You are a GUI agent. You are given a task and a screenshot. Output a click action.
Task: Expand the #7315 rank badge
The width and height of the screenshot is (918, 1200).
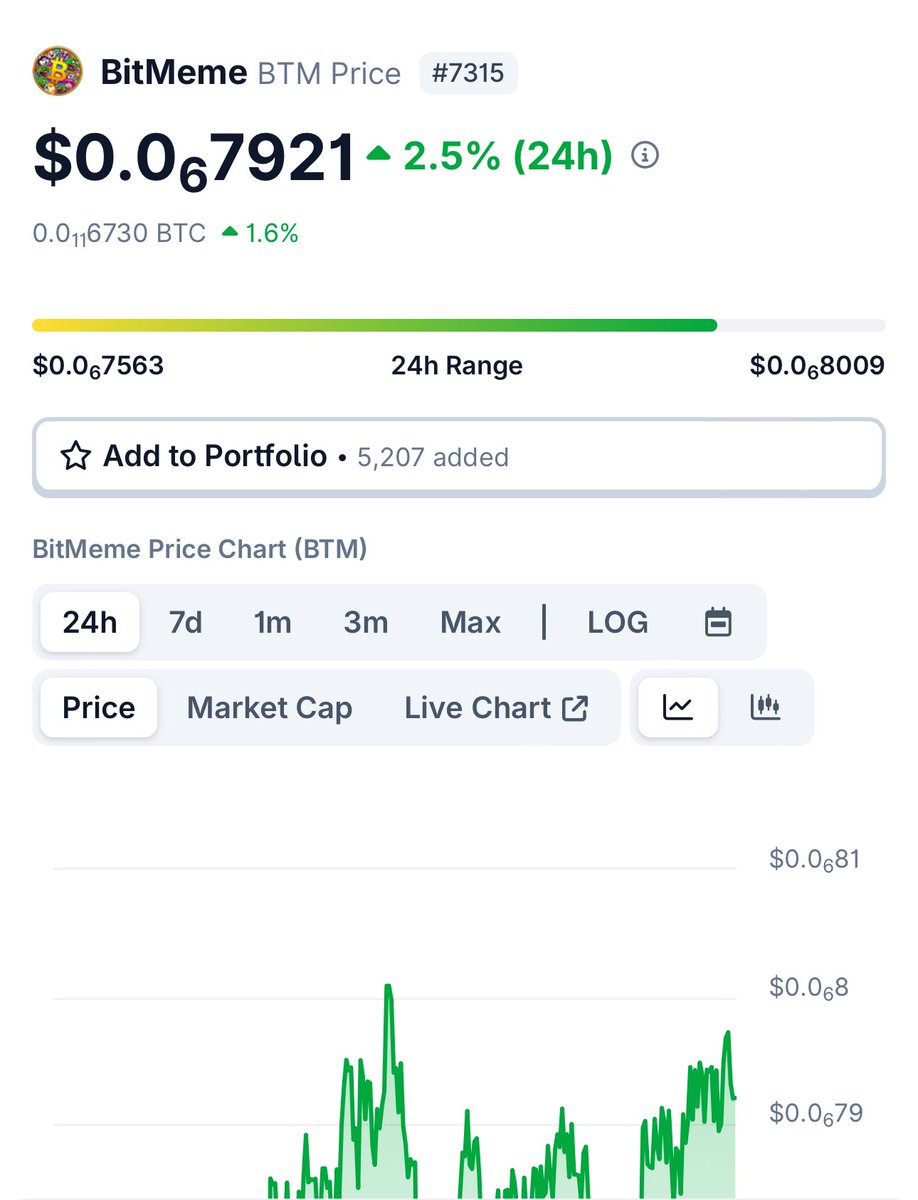[x=468, y=72]
